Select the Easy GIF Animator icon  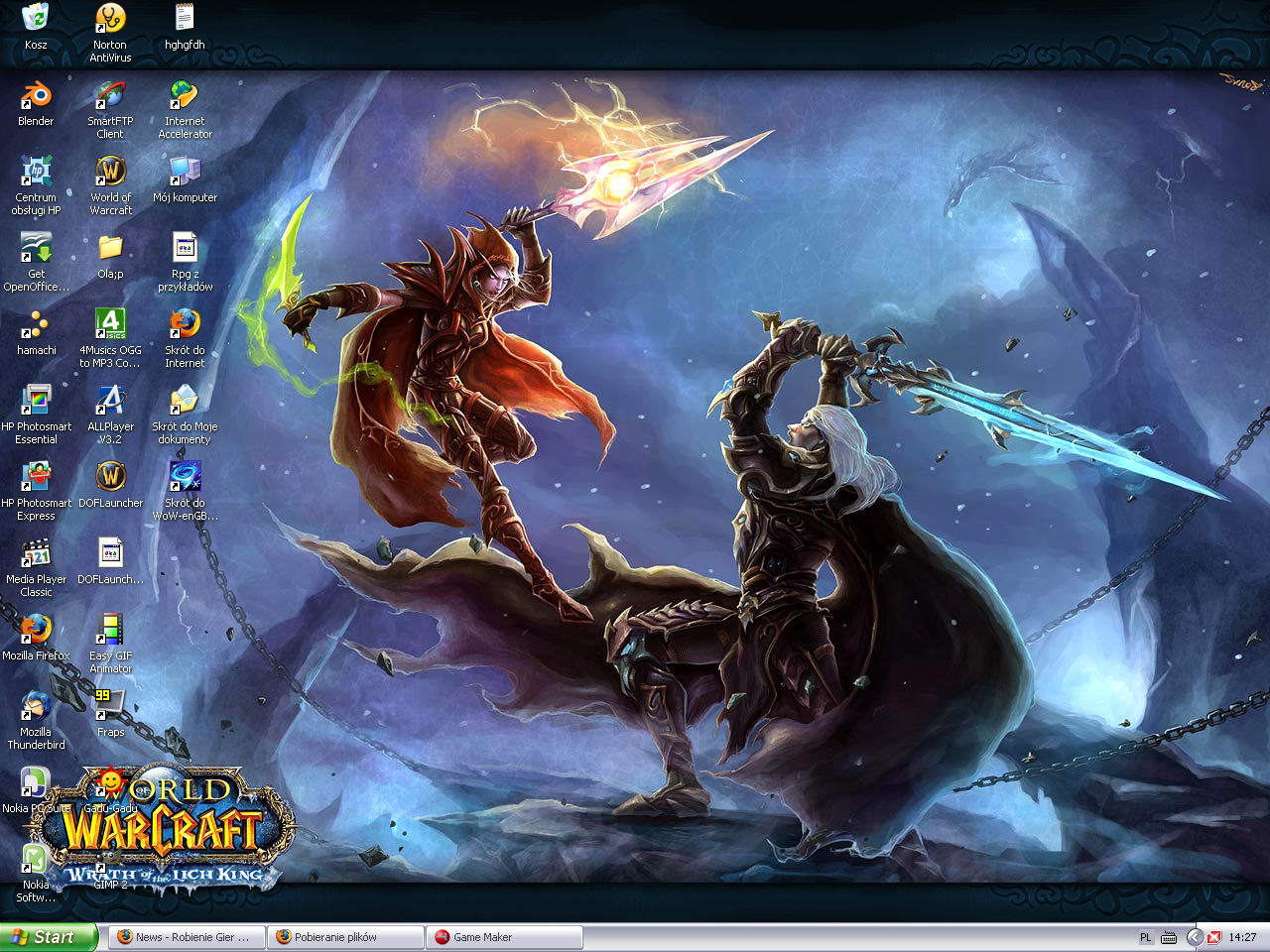coord(110,631)
